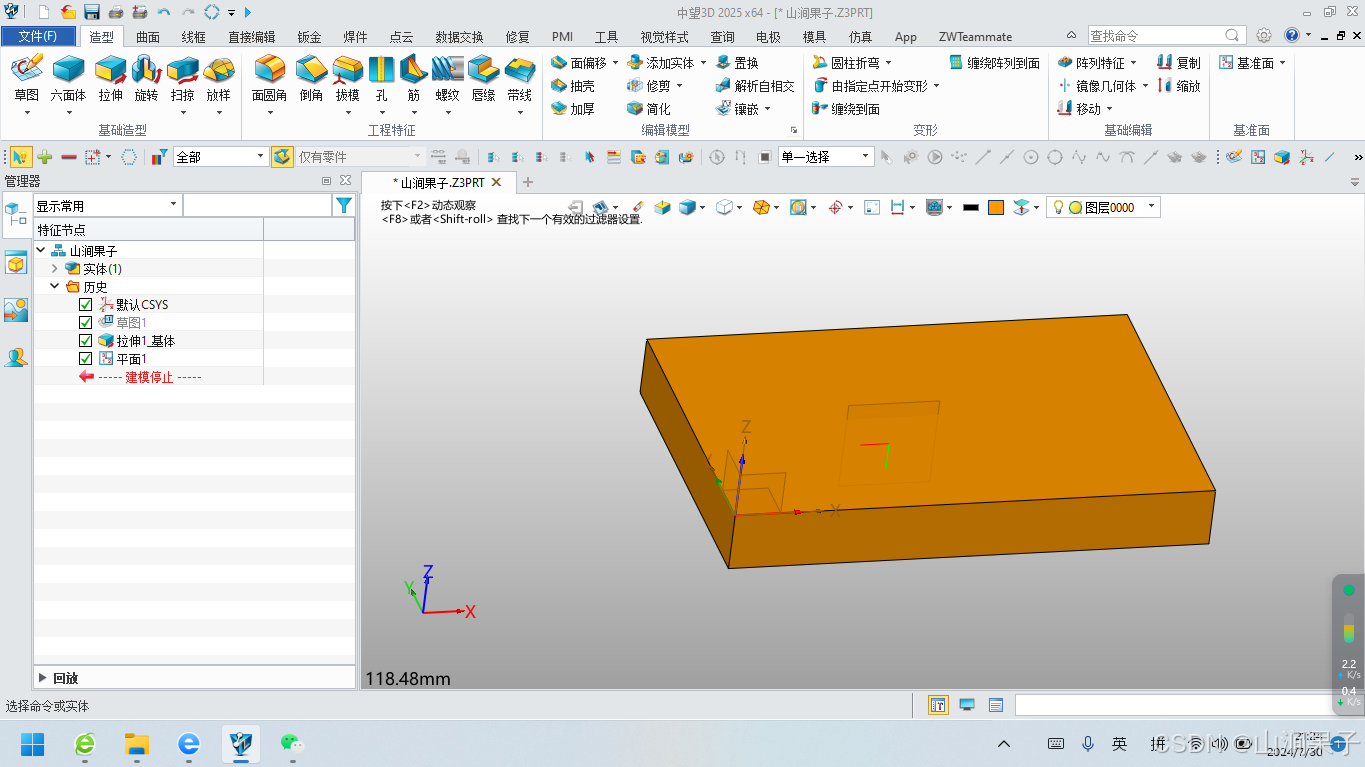Open the 放样 loft tool

point(218,79)
